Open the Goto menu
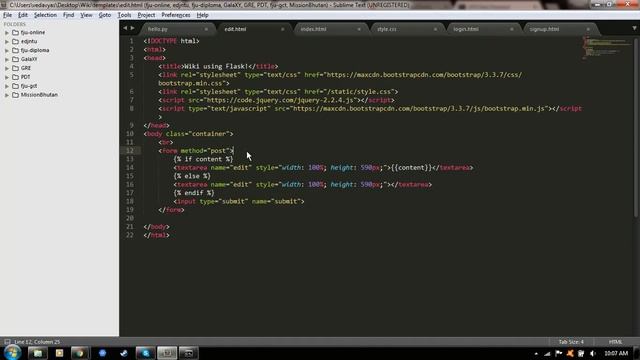The width and height of the screenshot is (640, 360). (104, 15)
